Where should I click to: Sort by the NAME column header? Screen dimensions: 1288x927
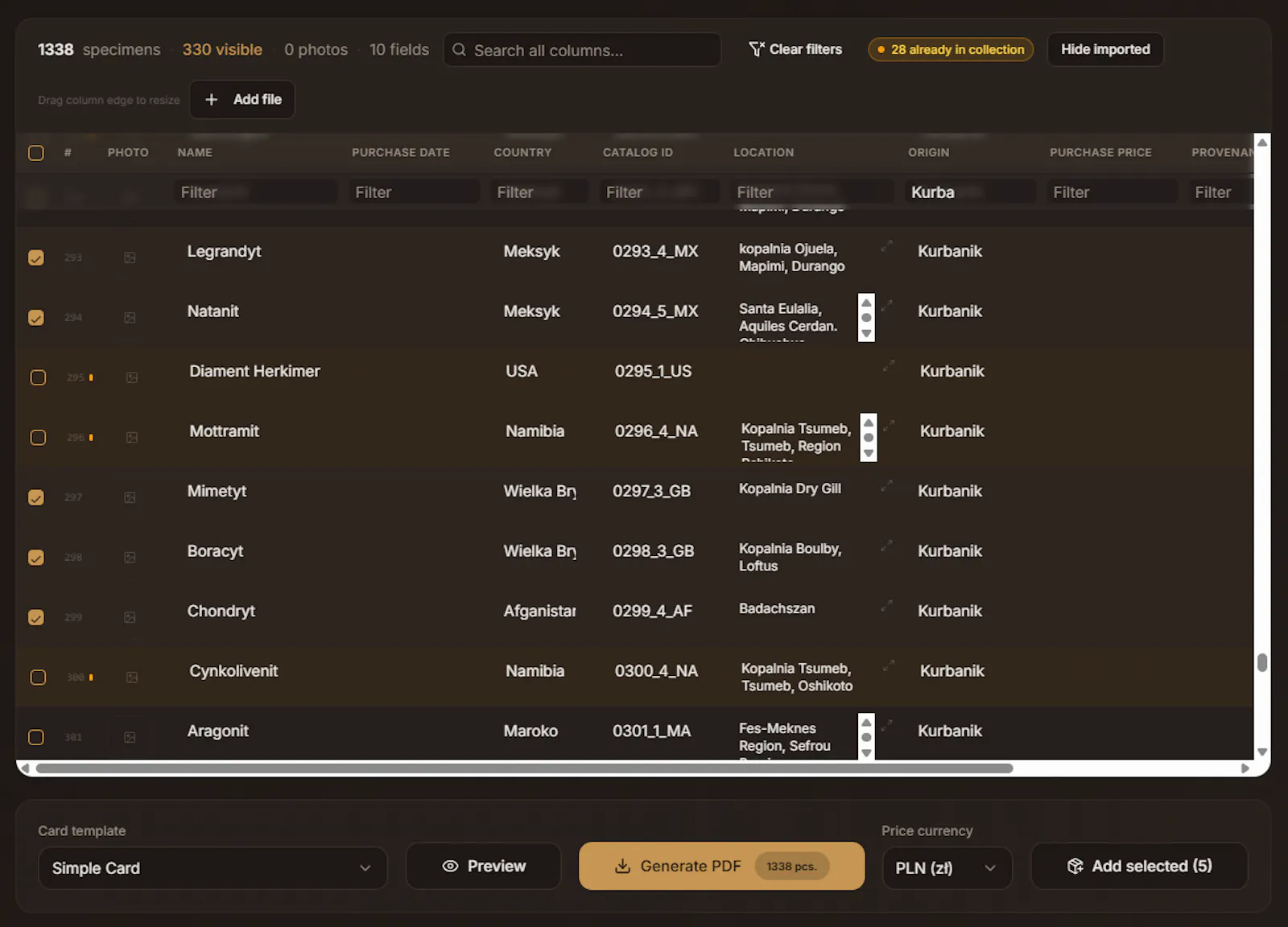(195, 152)
